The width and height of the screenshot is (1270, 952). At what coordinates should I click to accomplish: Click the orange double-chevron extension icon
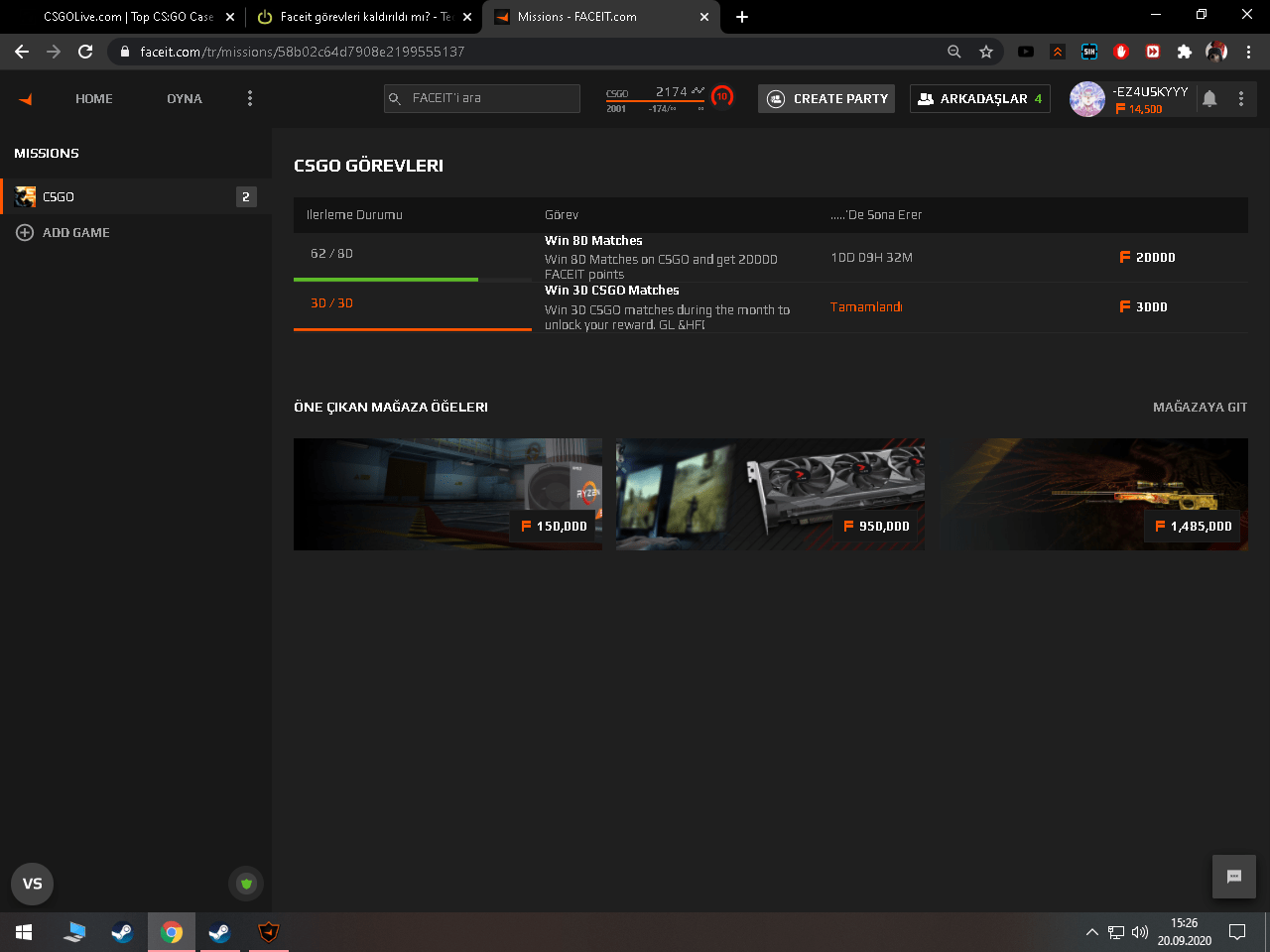(1058, 52)
